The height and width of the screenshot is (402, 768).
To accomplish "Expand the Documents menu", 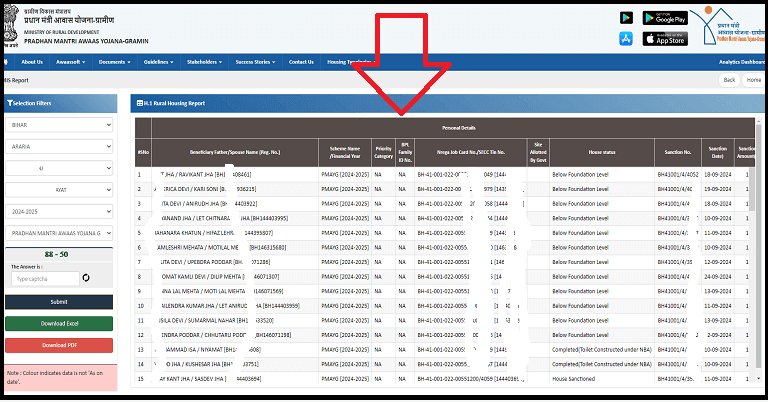I will coord(115,62).
